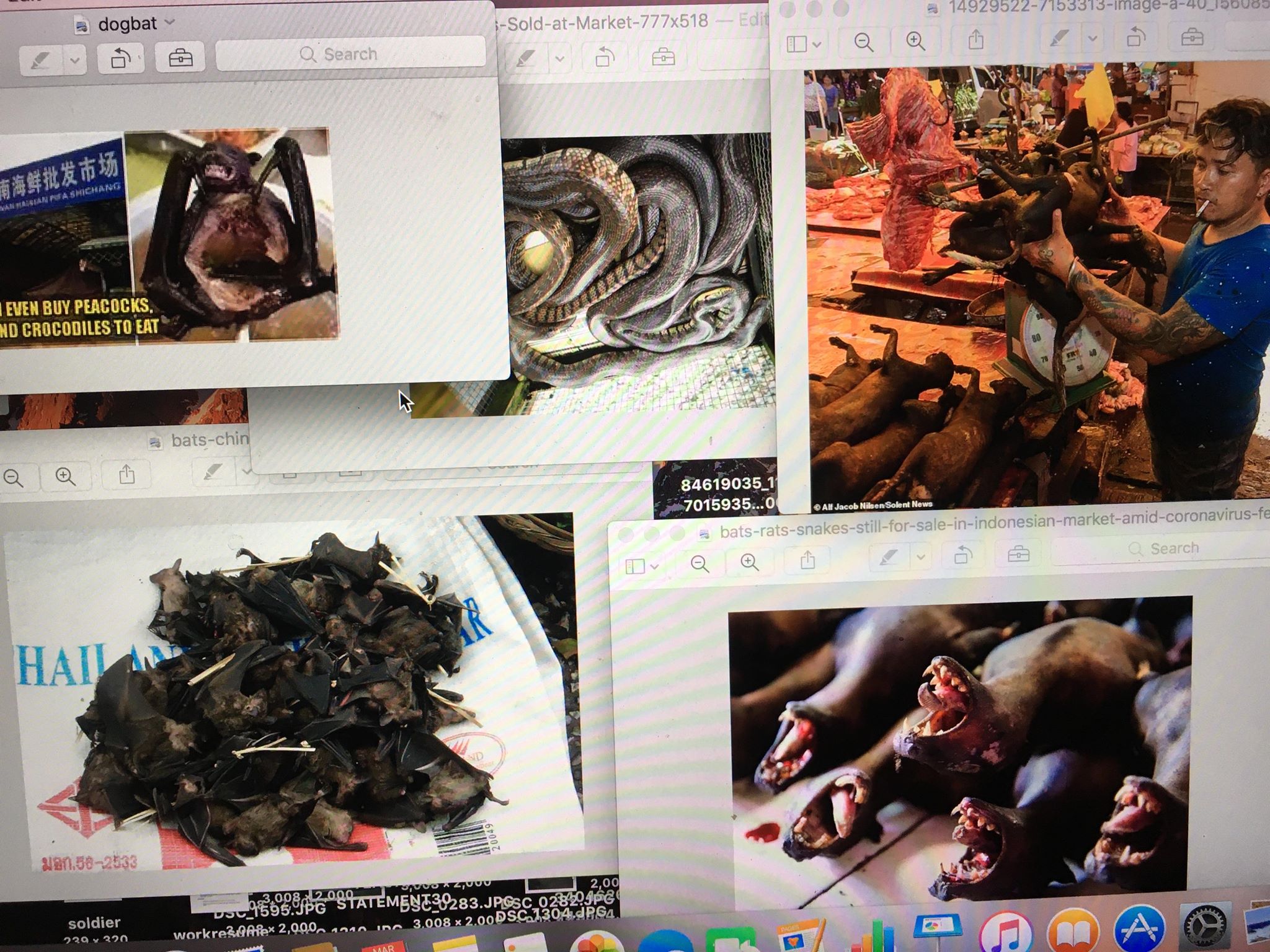Share image from bats-chin window
1270x952 pixels.
click(127, 475)
